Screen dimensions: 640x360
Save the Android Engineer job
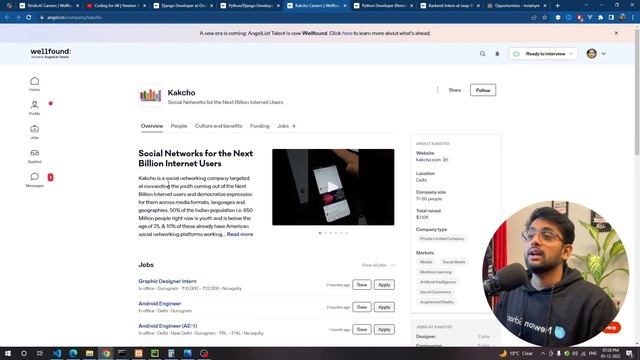pos(362,307)
